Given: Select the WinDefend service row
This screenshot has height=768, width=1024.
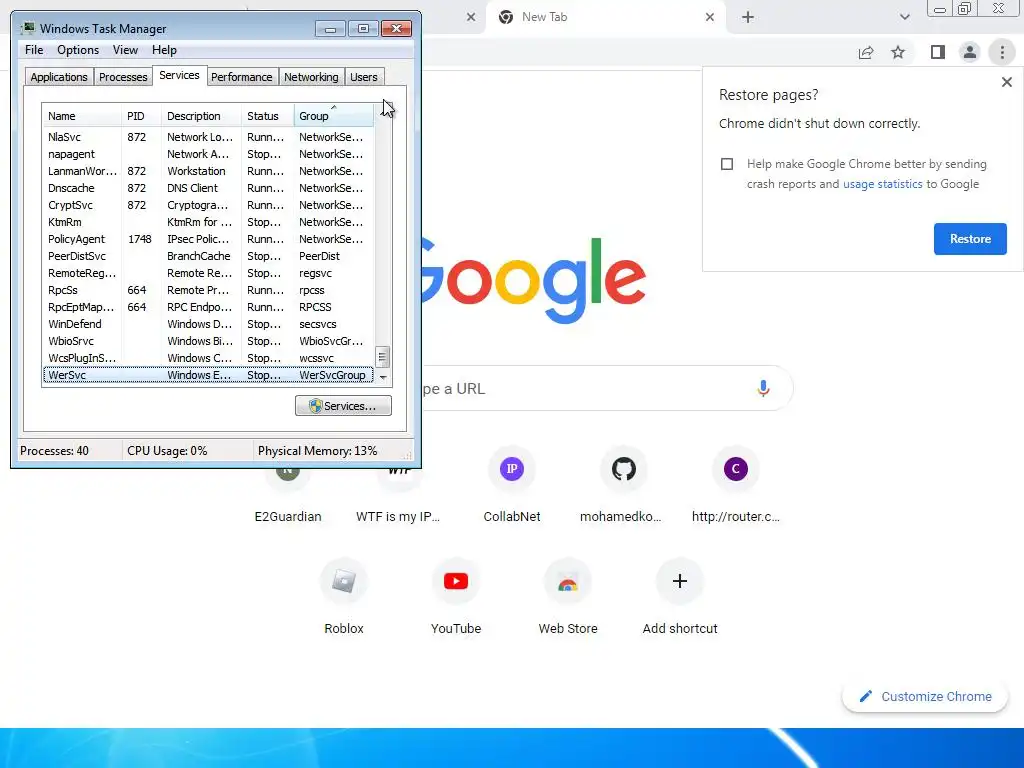Looking at the screenshot, I should click(208, 324).
